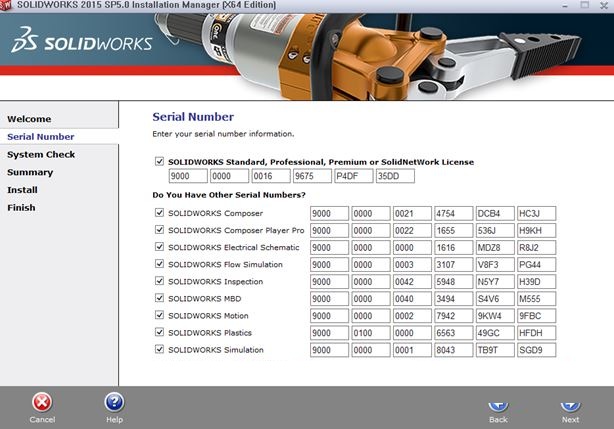Toggle SOLIDWORKS Composer checkbox
This screenshot has width=614, height=429.
(x=159, y=213)
